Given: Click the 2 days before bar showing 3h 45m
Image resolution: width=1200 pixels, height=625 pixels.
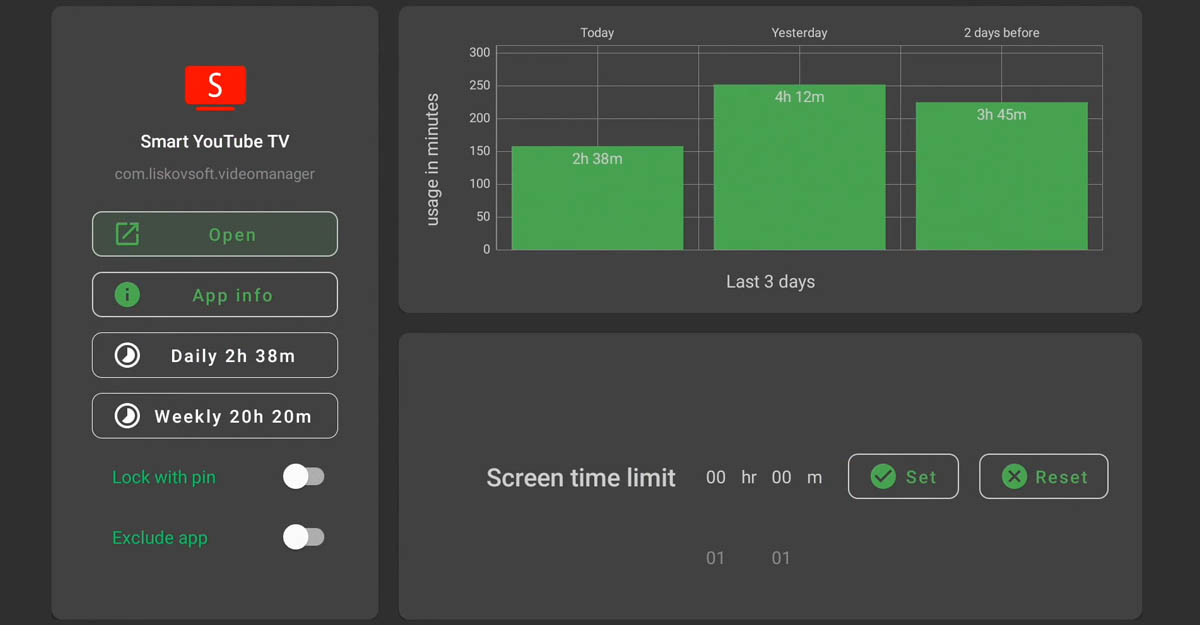Looking at the screenshot, I should click(1001, 176).
